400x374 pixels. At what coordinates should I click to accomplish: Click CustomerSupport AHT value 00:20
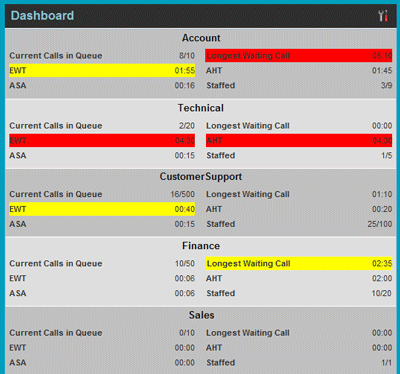pyautogui.click(x=382, y=209)
